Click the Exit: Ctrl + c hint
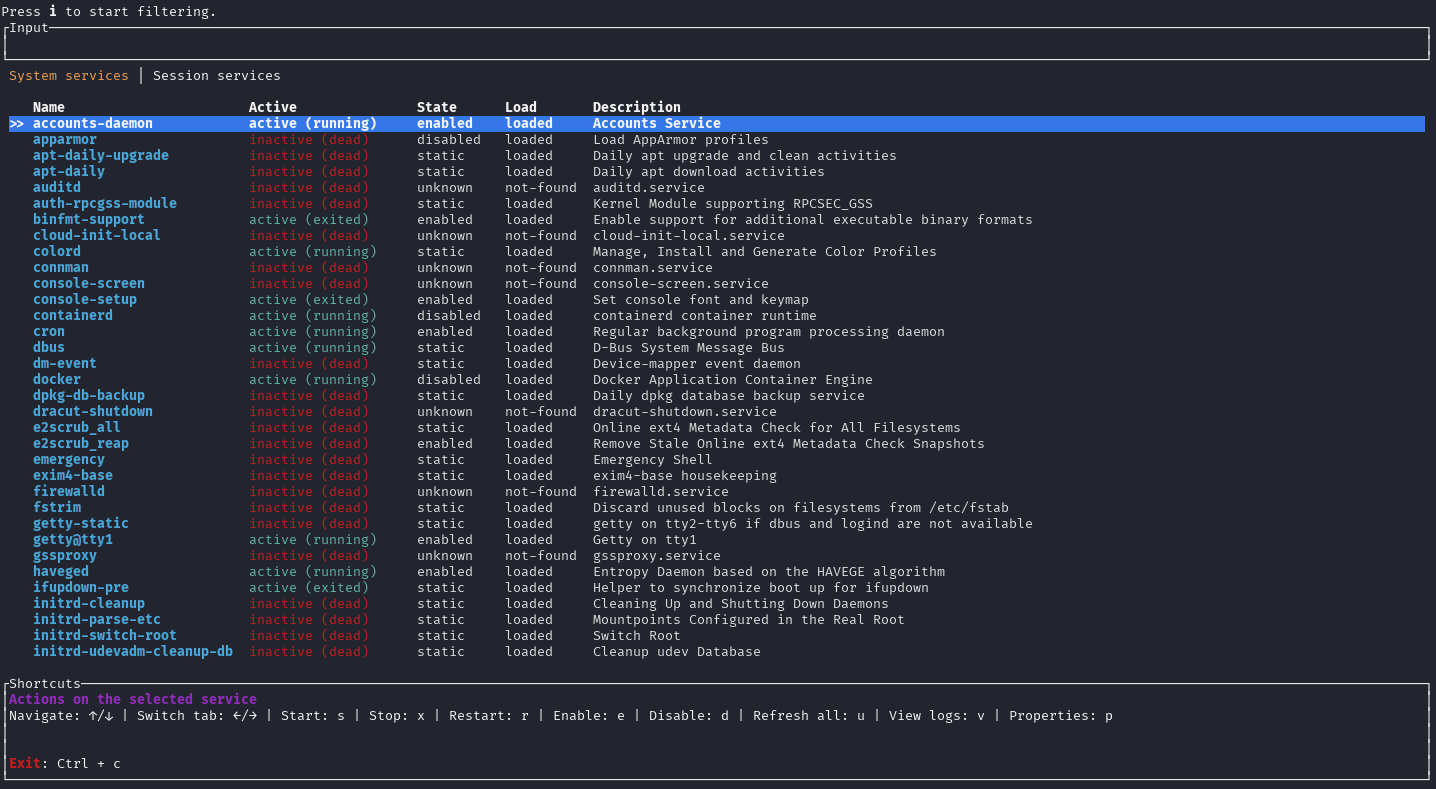This screenshot has height=789, width=1436. 63,763
